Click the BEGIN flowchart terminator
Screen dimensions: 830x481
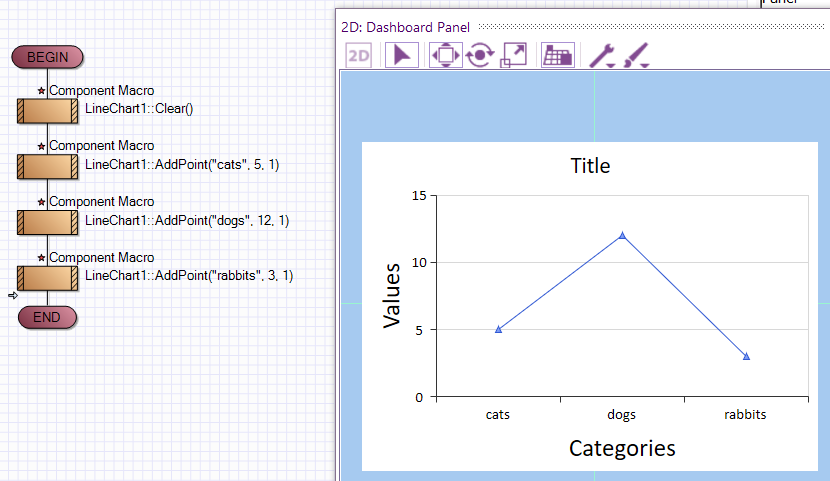(47, 57)
